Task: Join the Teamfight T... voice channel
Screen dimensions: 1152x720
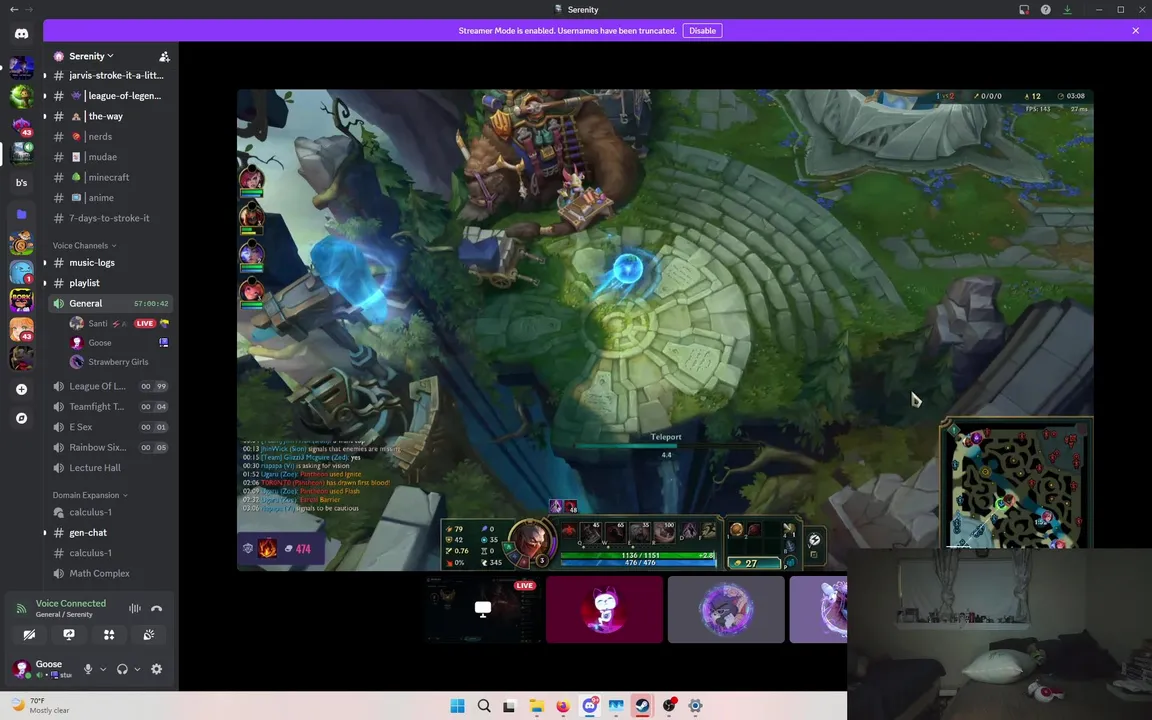Action: (x=110, y=406)
